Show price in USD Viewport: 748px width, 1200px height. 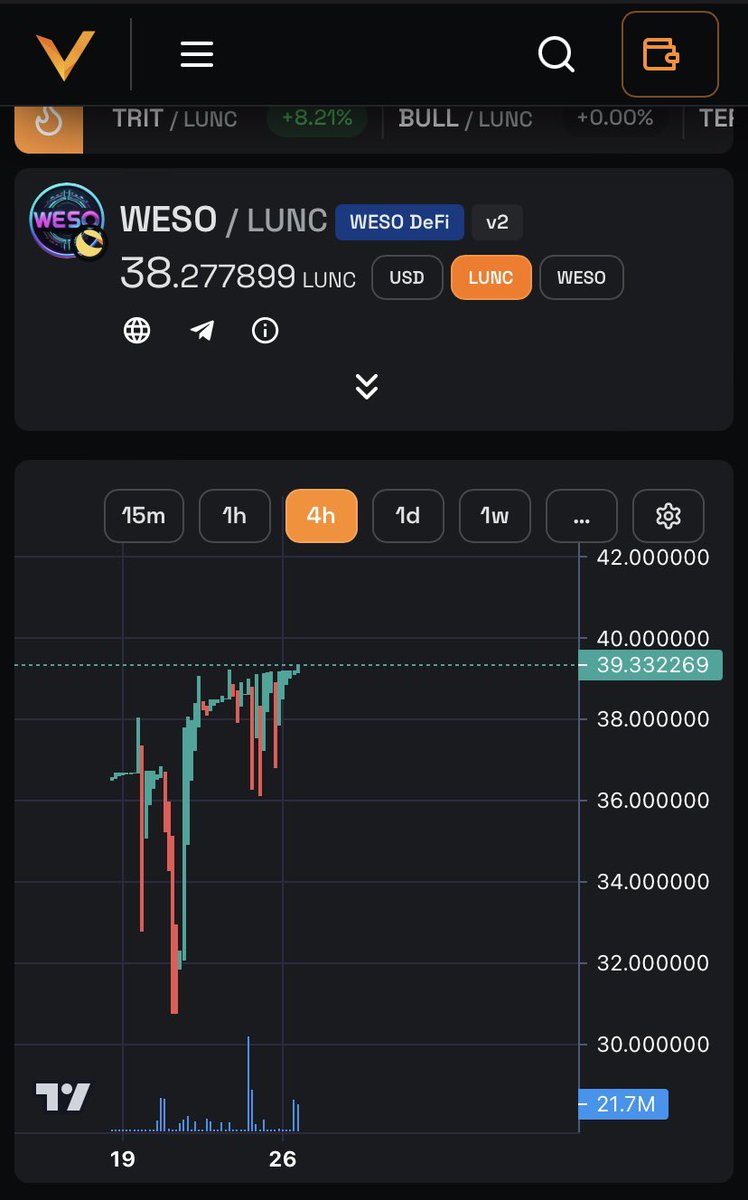point(407,277)
